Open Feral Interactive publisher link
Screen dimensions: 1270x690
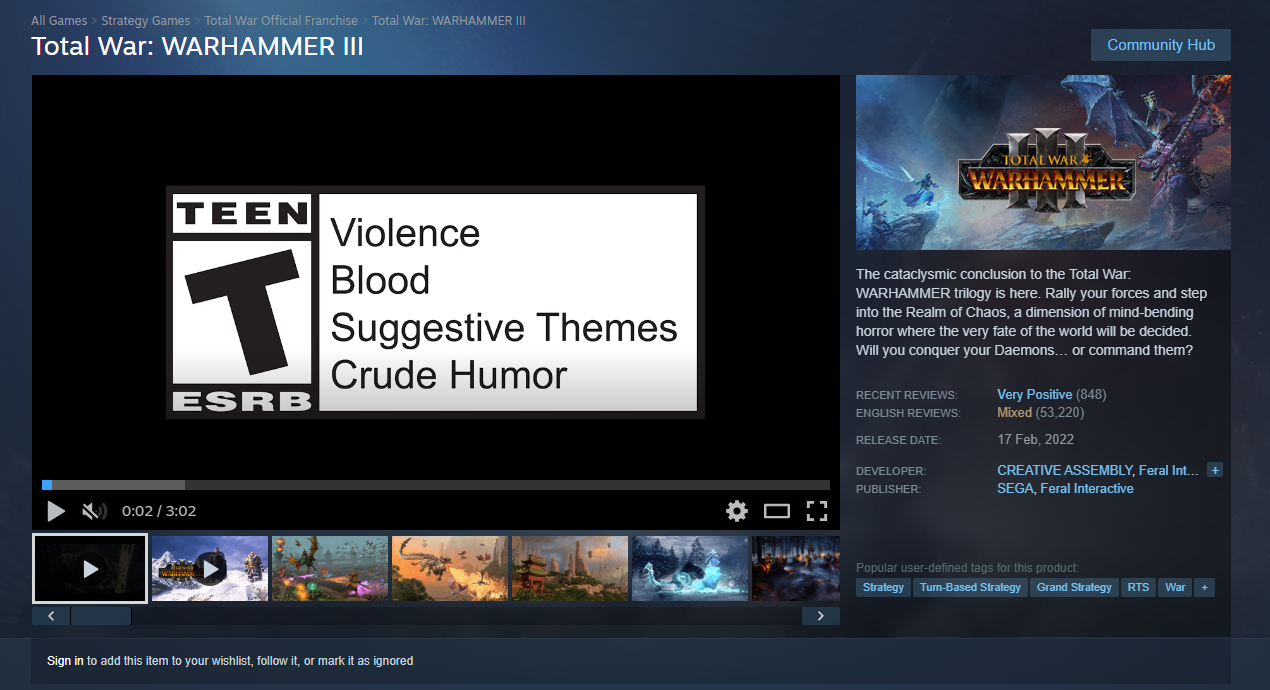[1087, 489]
